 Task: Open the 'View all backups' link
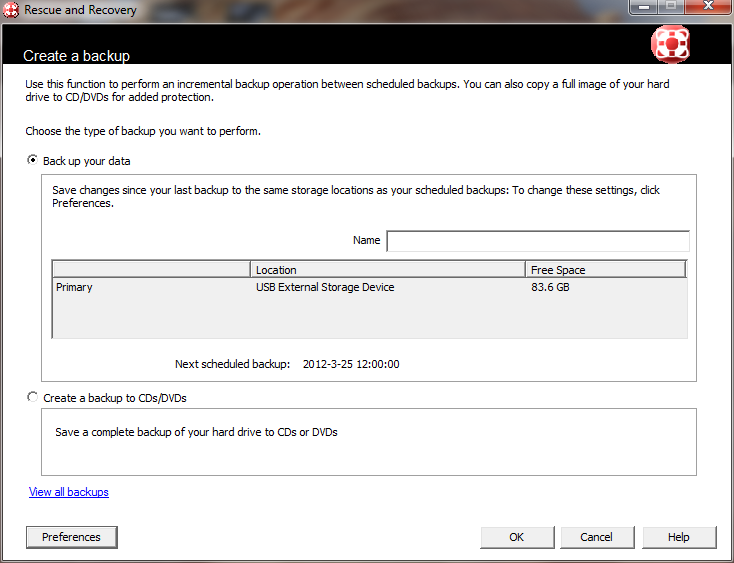[69, 492]
